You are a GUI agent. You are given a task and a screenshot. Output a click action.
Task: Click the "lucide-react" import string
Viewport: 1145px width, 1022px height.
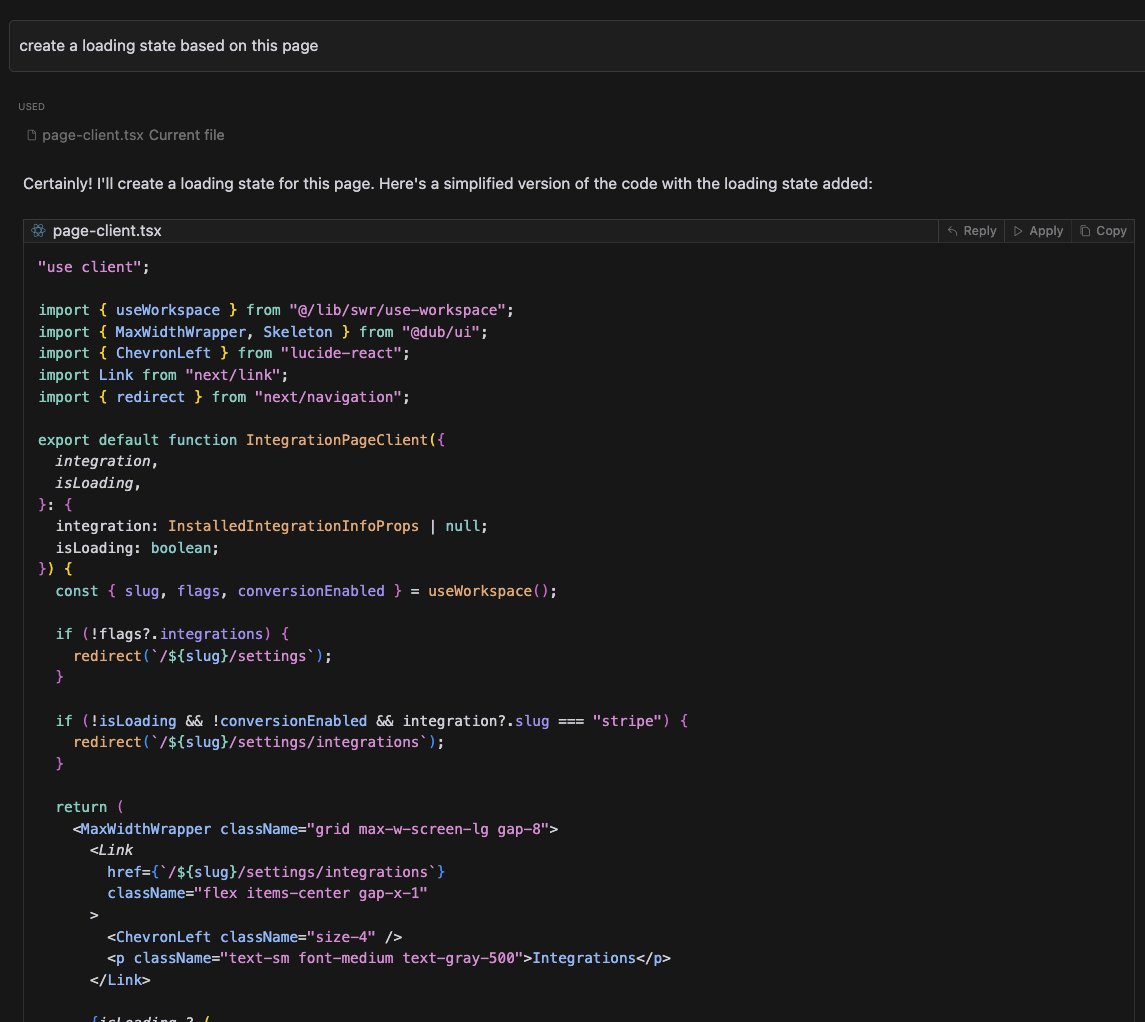point(341,353)
